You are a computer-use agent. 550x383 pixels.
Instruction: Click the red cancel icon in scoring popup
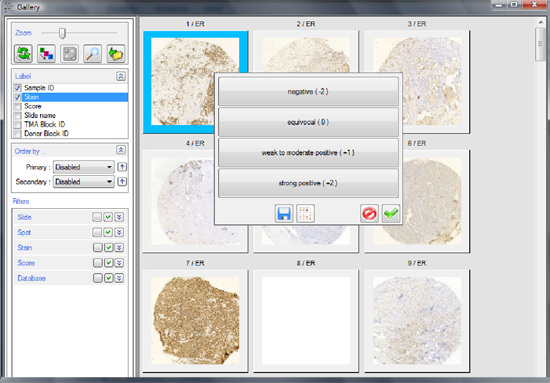pyautogui.click(x=369, y=213)
